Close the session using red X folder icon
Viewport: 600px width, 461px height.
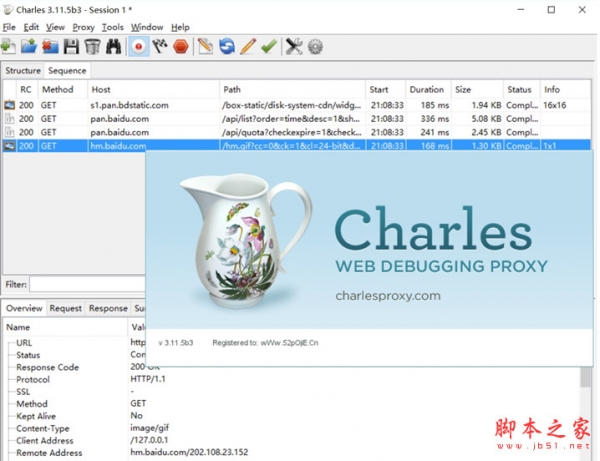click(50, 47)
